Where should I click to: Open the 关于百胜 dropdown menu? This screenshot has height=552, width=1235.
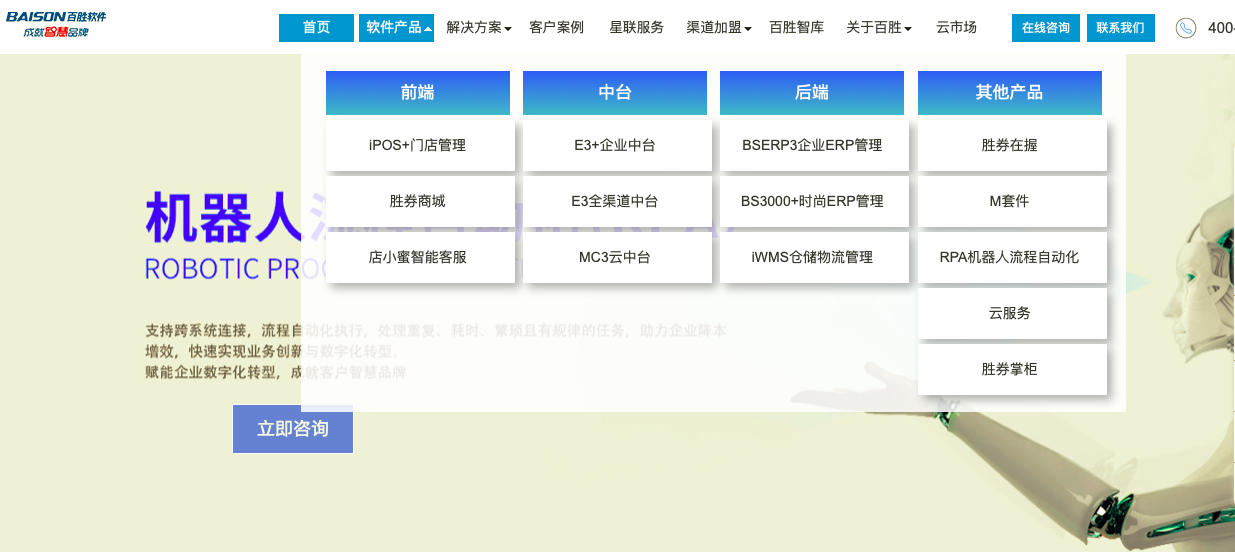[879, 28]
